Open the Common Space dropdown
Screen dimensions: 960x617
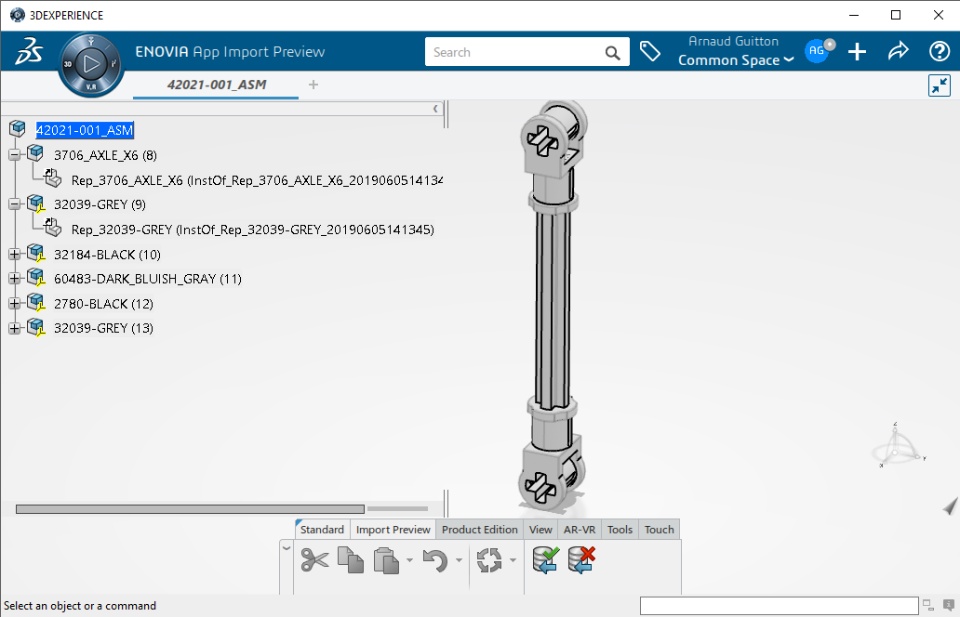pos(735,60)
